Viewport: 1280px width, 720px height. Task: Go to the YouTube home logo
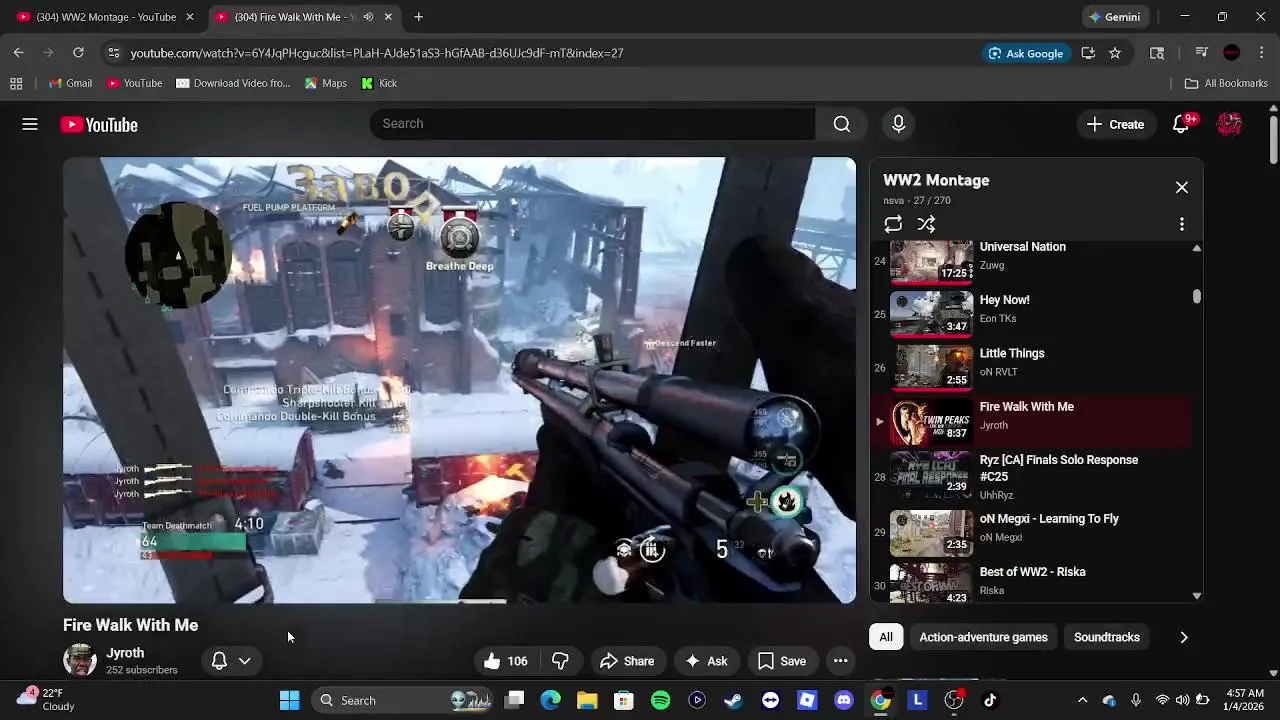click(x=99, y=125)
